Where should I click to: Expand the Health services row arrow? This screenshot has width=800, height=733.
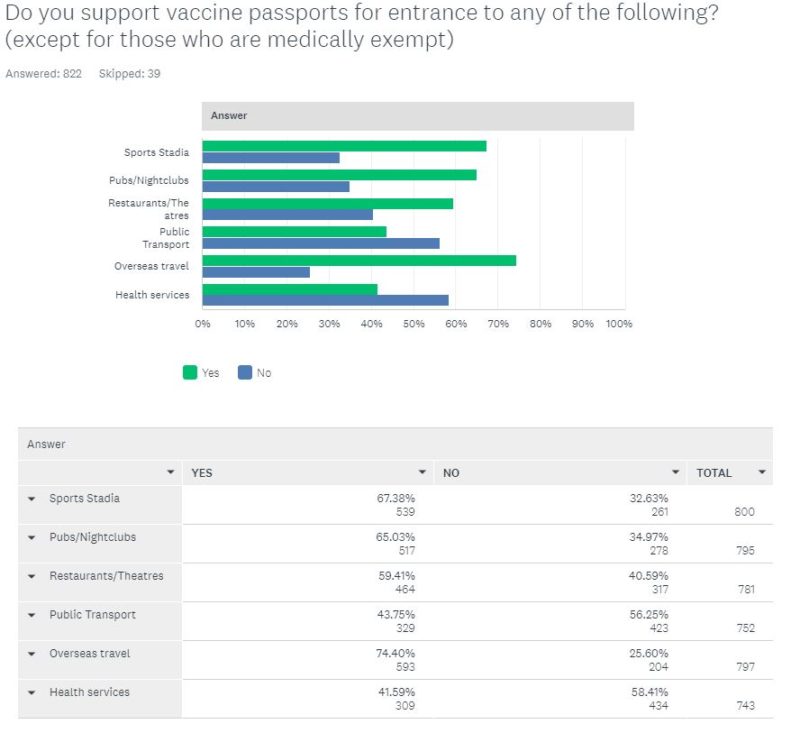[x=32, y=693]
